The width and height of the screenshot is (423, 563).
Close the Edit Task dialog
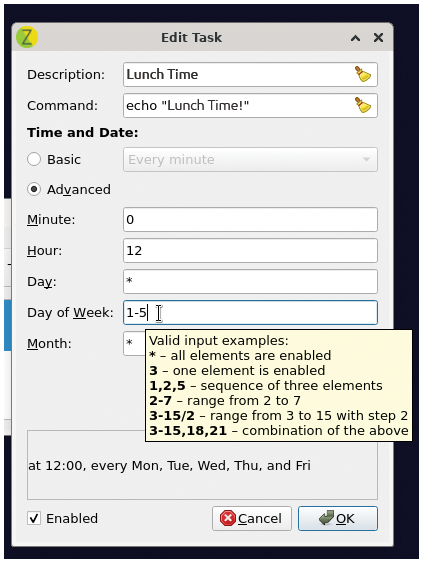pos(378,37)
